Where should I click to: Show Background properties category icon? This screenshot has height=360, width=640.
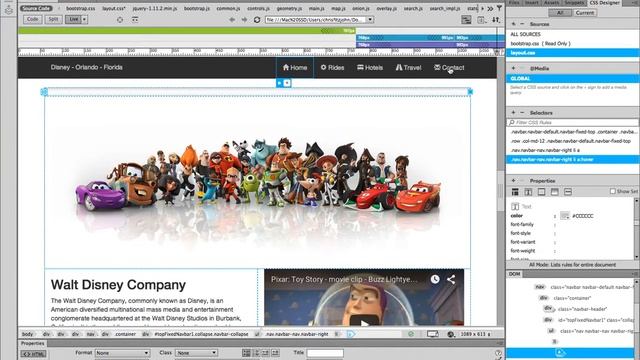tap(554, 192)
